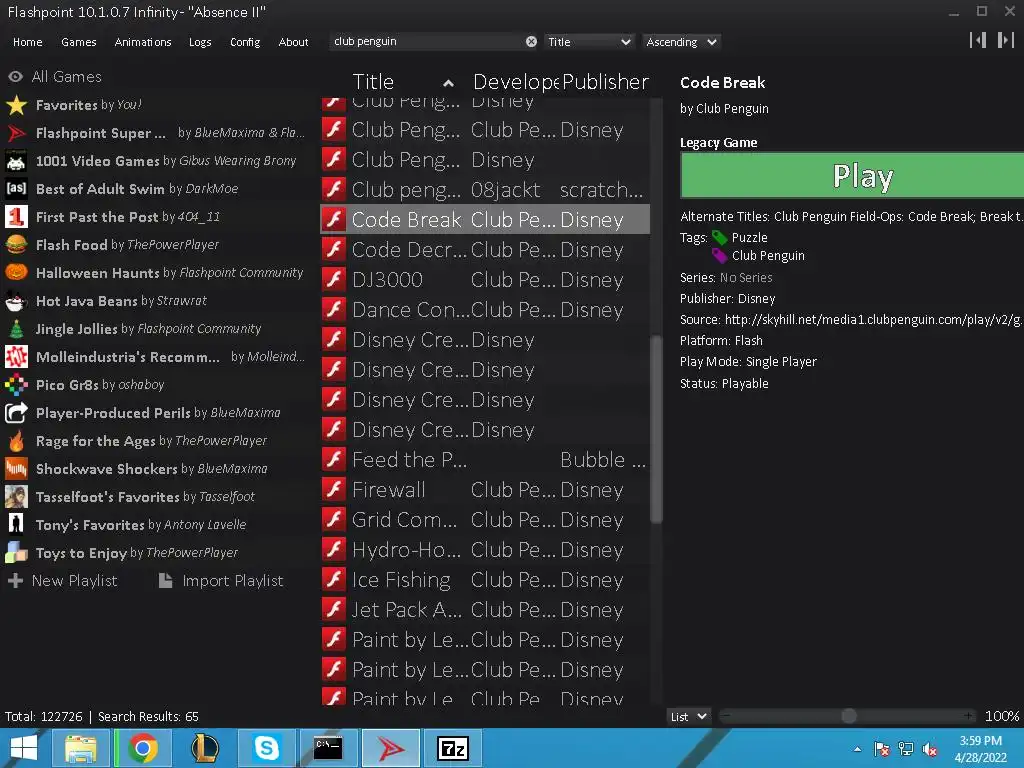Select the Dance Con... game row

pos(485,310)
